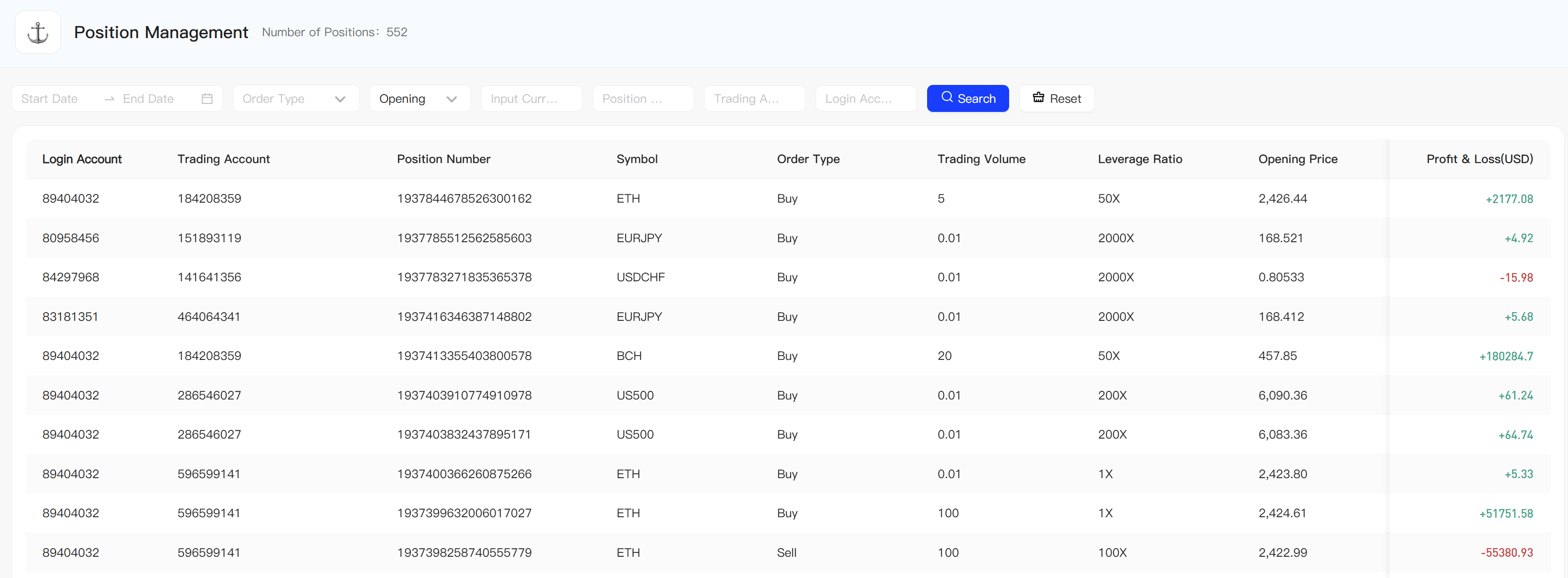The image size is (1568, 578).
Task: Click position number 1937785512562585603
Action: click(464, 238)
